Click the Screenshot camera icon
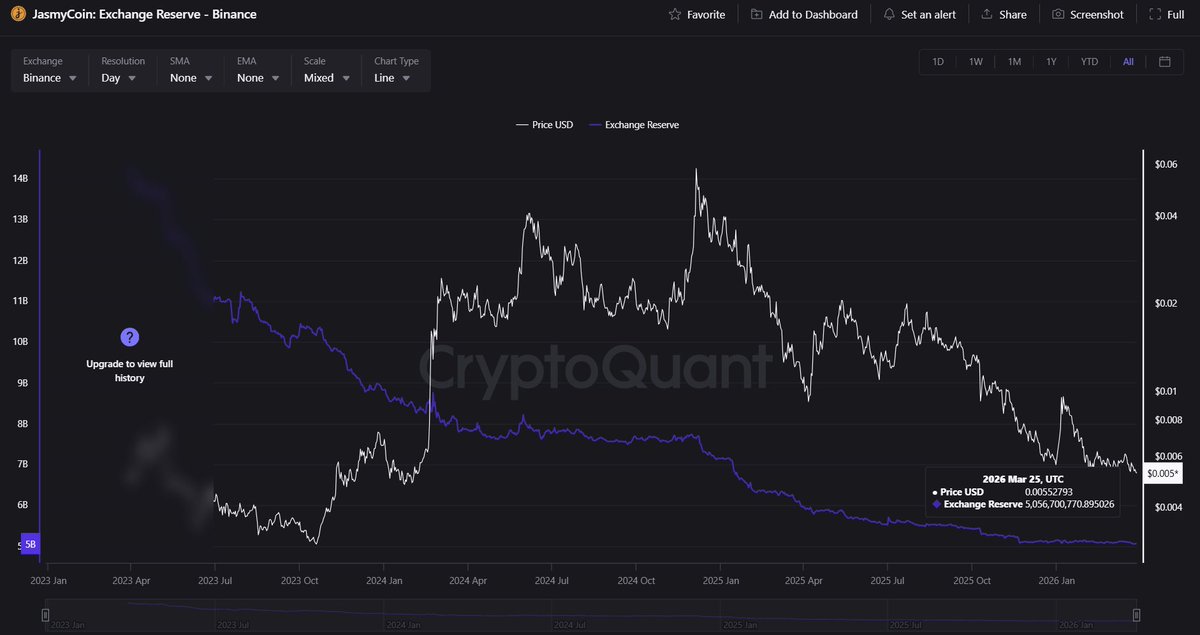Image resolution: width=1200 pixels, height=635 pixels. tap(1058, 15)
